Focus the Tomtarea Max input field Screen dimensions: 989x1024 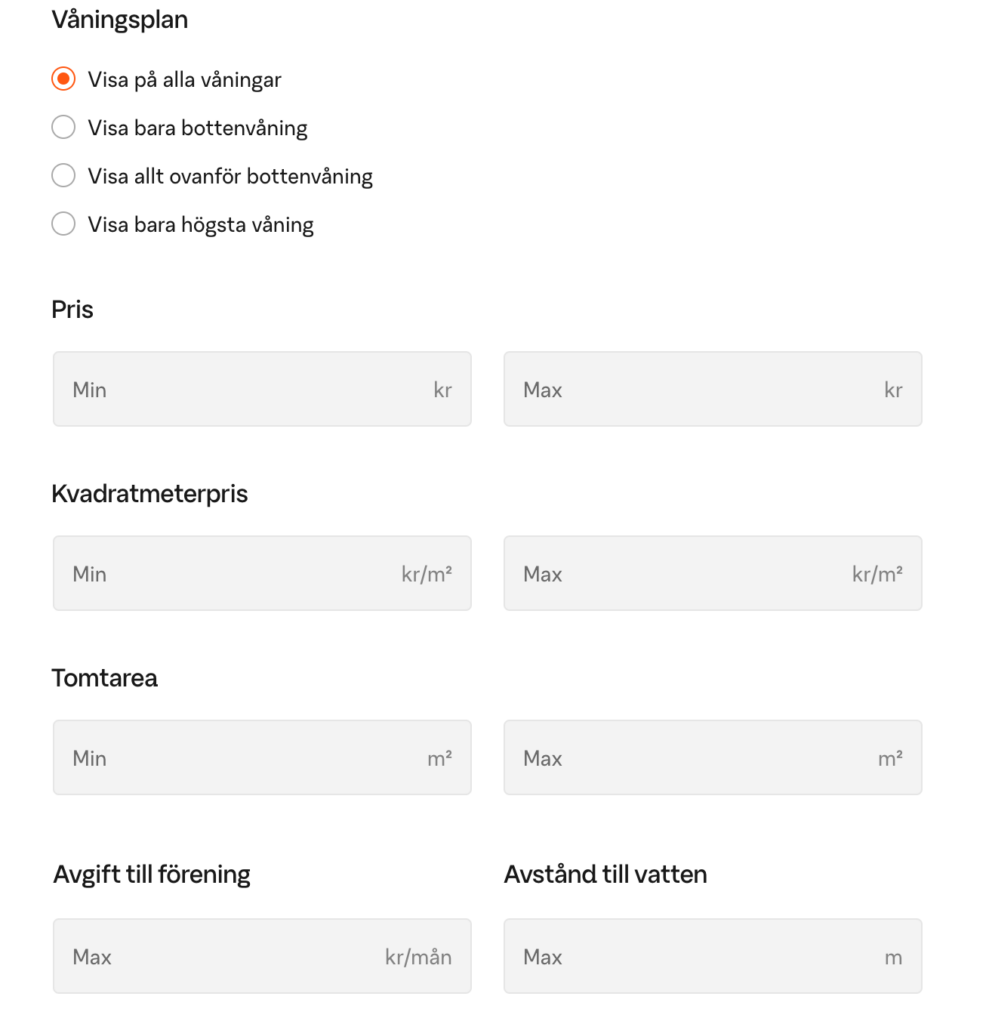point(692,758)
